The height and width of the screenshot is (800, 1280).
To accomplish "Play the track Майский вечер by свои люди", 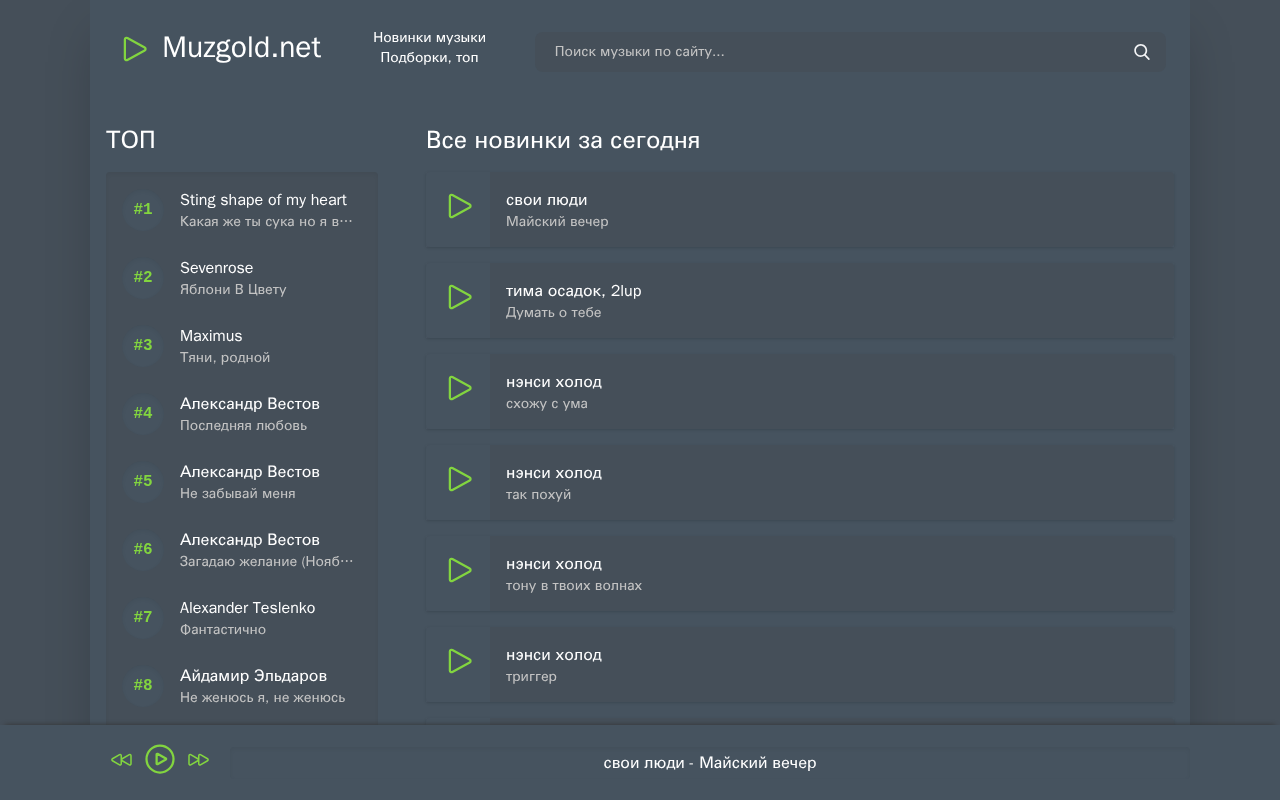I will 459,207.
